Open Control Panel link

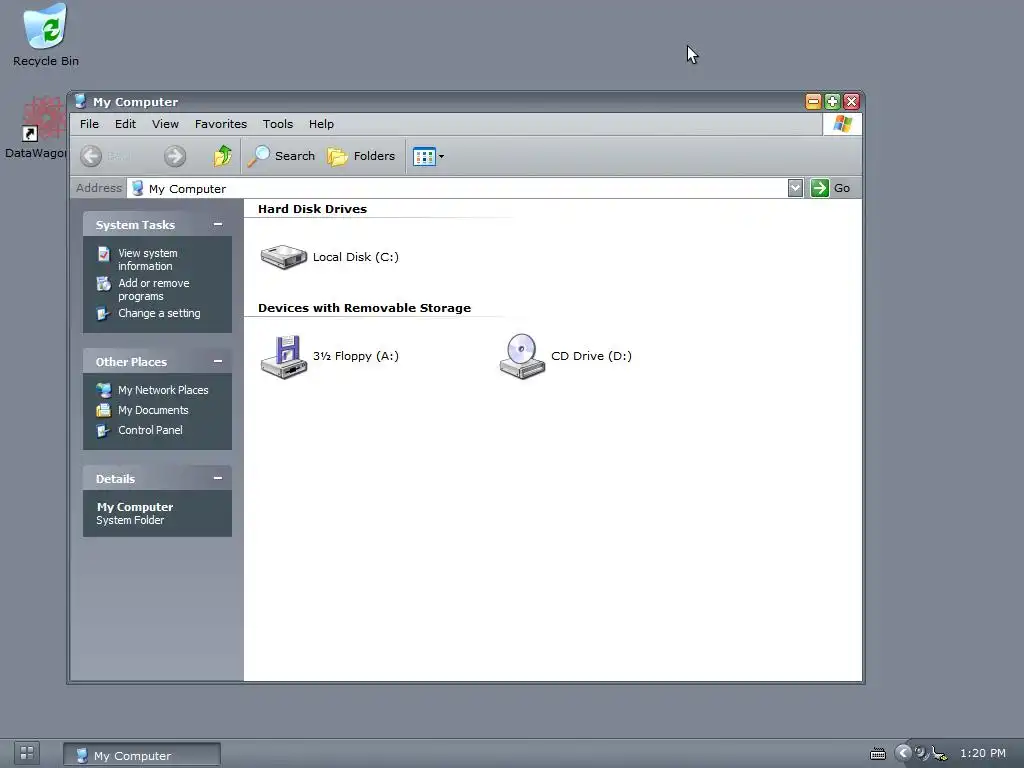150,430
